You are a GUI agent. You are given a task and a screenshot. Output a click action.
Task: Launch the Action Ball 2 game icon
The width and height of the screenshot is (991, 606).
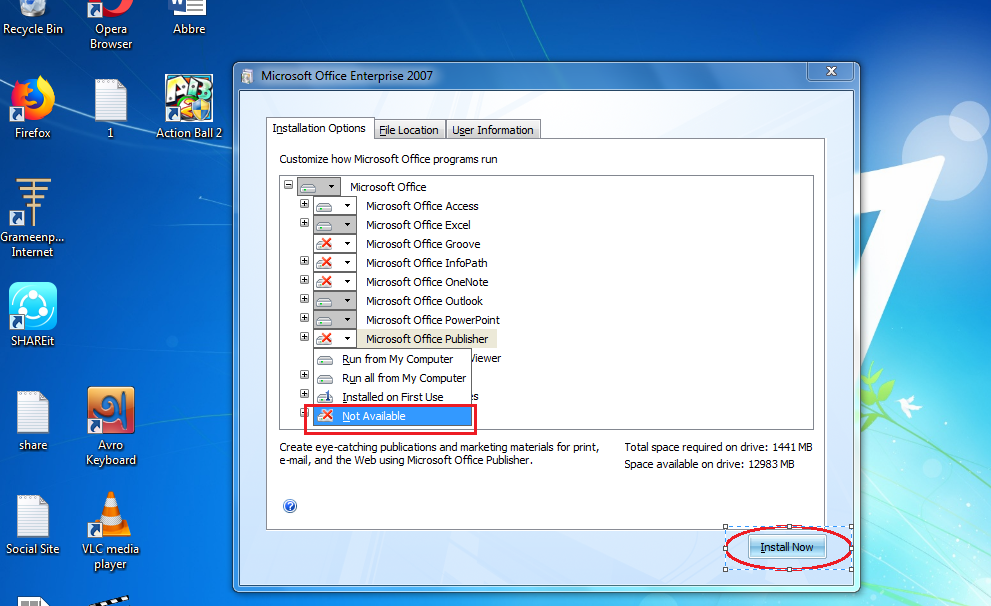point(189,107)
